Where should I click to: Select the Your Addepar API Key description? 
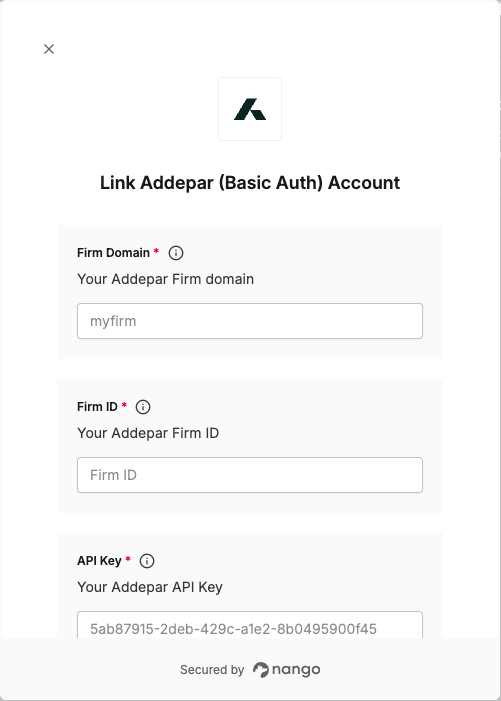(x=150, y=587)
